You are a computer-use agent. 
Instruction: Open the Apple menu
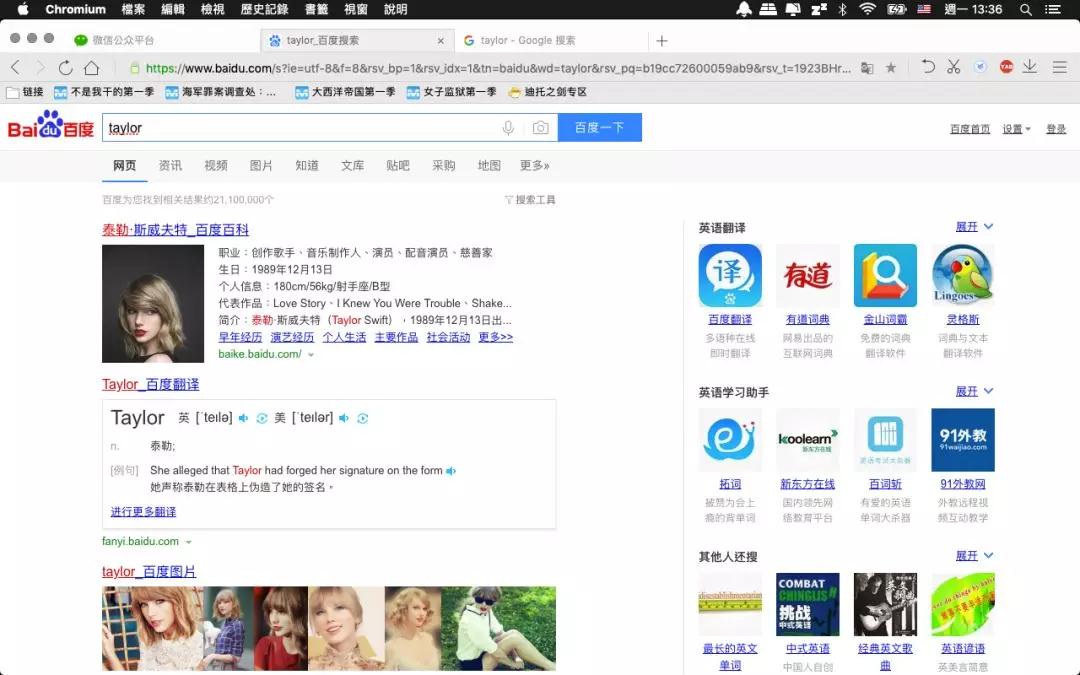tap(23, 9)
